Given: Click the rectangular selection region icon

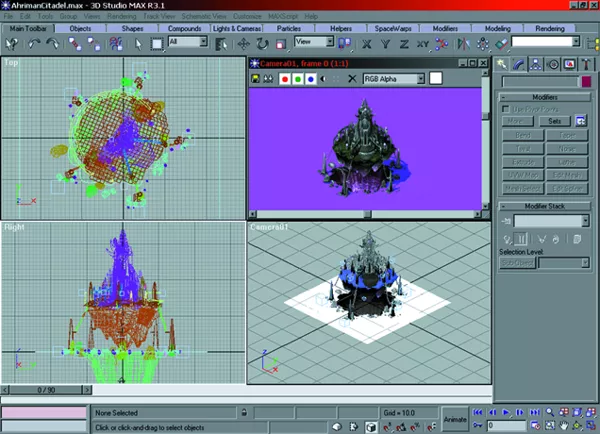Looking at the screenshot, I should point(157,44).
